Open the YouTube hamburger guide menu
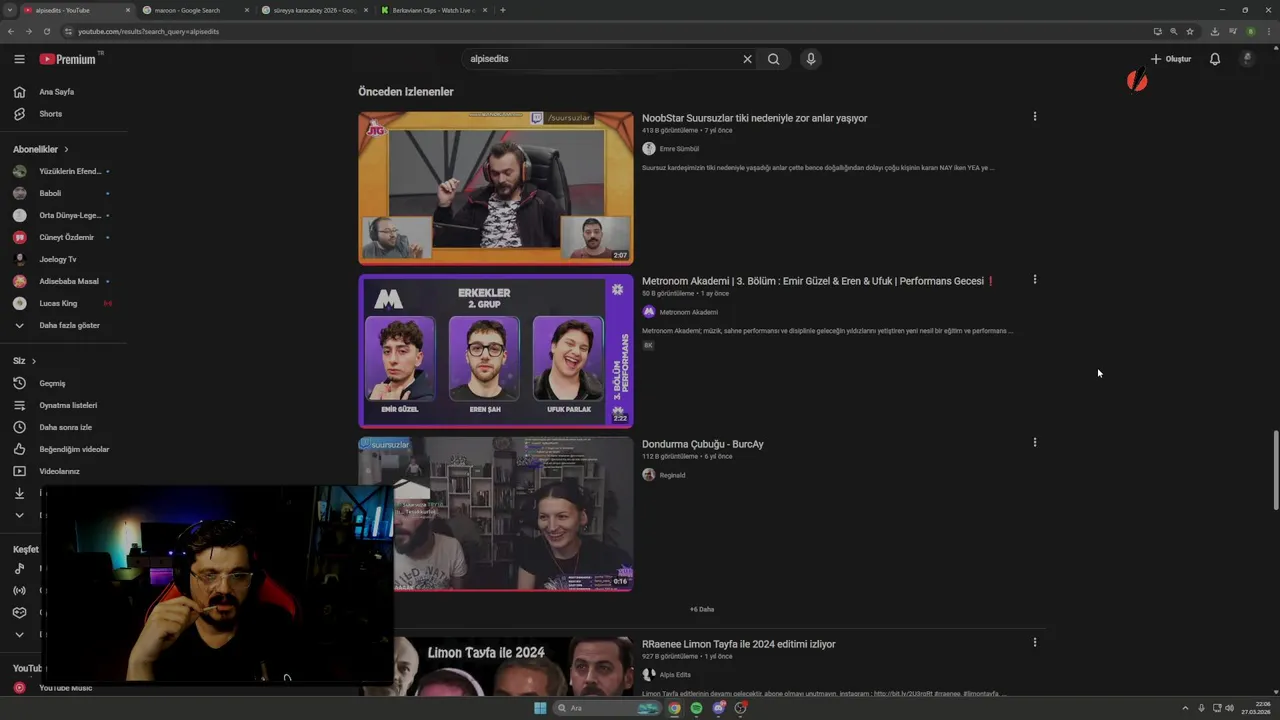1280x720 pixels. click(x=19, y=59)
